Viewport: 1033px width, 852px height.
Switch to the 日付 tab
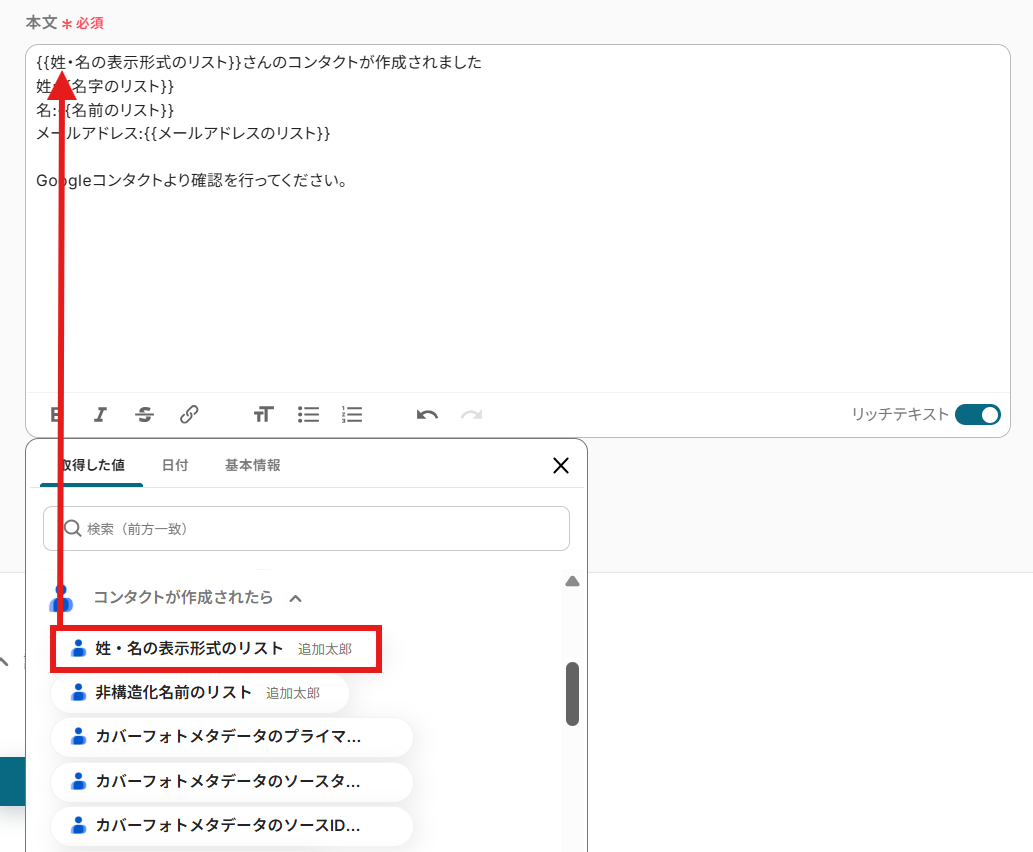pyautogui.click(x=175, y=465)
